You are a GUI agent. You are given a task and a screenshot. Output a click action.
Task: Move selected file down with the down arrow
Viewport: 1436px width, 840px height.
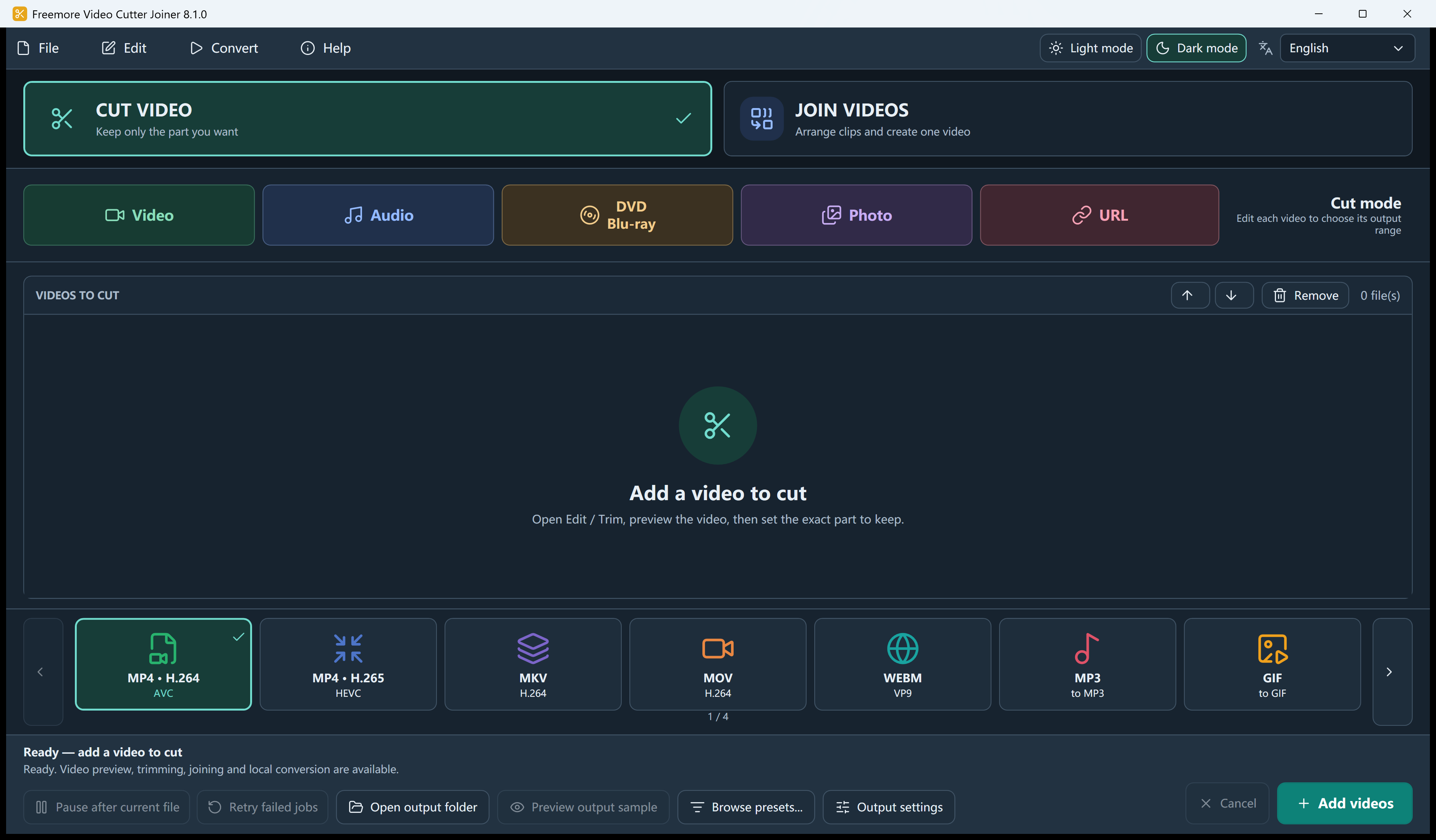1234,295
